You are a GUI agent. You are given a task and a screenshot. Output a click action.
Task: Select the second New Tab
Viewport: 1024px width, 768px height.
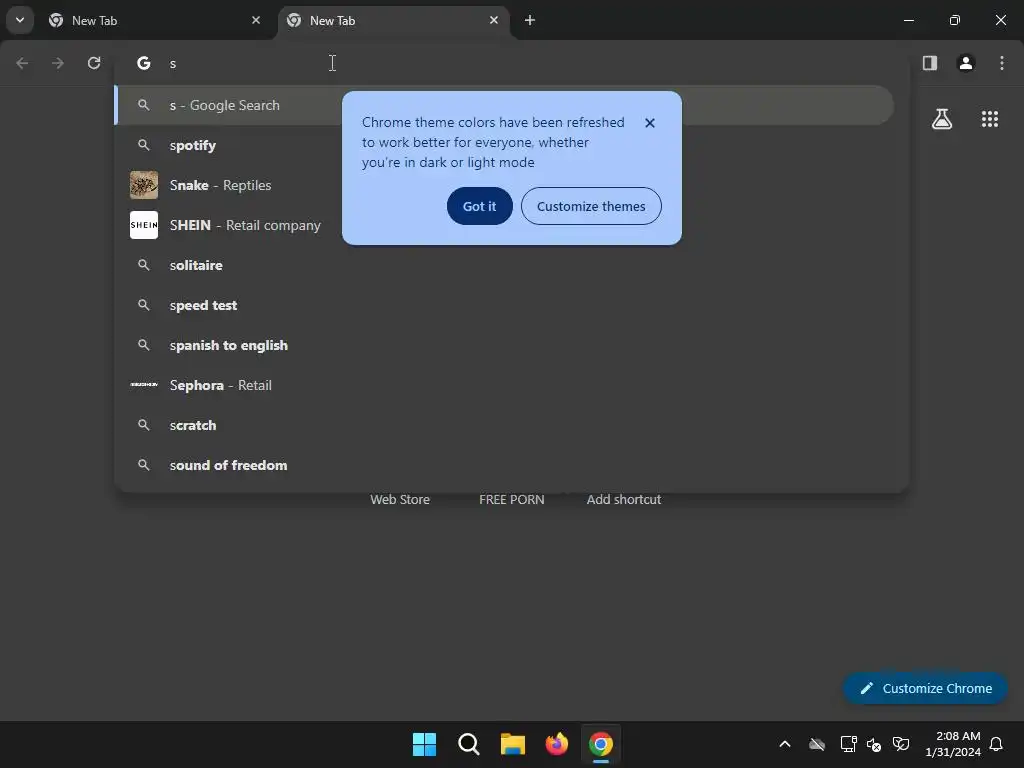[x=393, y=21]
